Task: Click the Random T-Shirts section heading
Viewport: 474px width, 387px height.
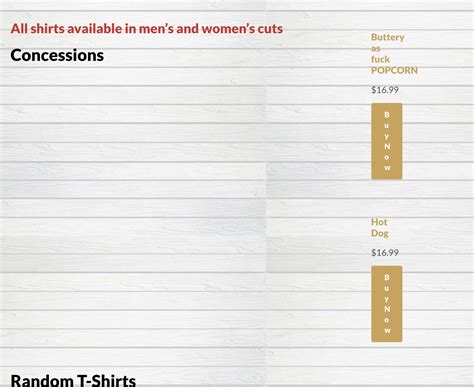Action: [x=73, y=380]
